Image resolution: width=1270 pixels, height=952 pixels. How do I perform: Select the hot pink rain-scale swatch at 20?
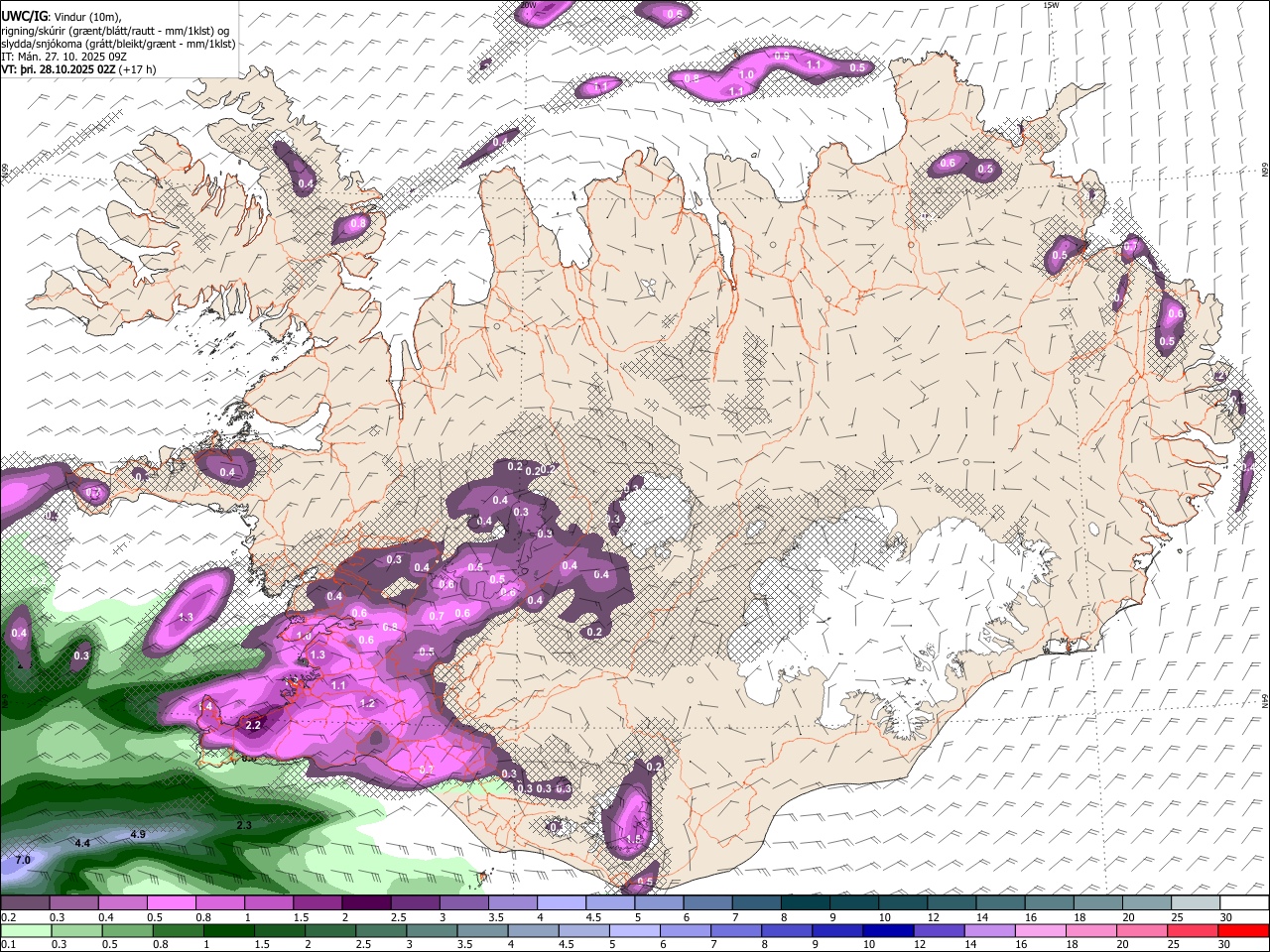pyautogui.click(x=1142, y=930)
